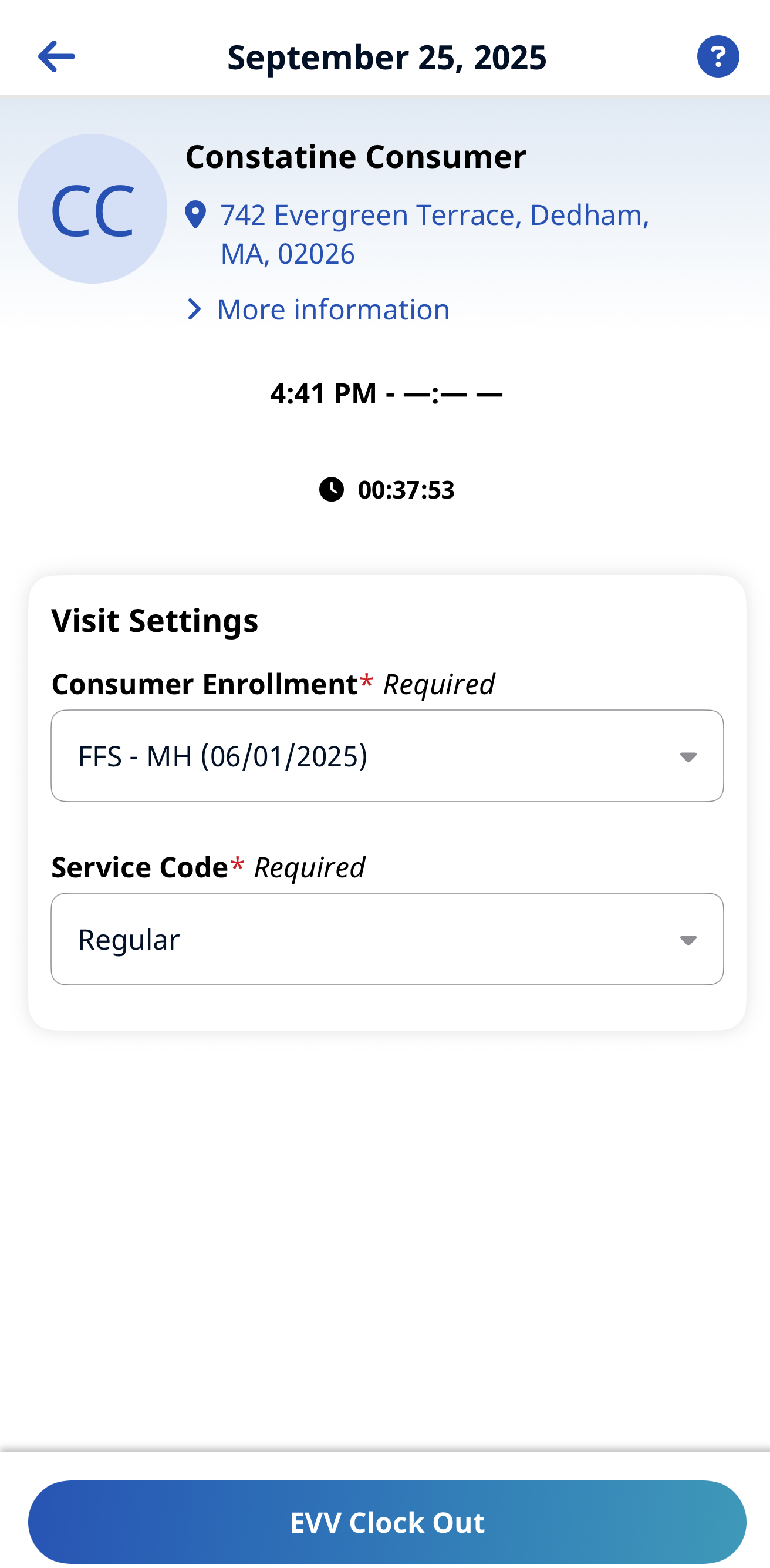
Task: Click the Visit Settings heading
Action: click(155, 620)
